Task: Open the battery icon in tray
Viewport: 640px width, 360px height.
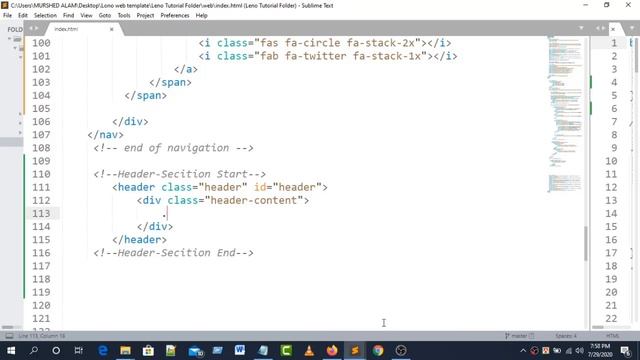Action: [x=557, y=351]
